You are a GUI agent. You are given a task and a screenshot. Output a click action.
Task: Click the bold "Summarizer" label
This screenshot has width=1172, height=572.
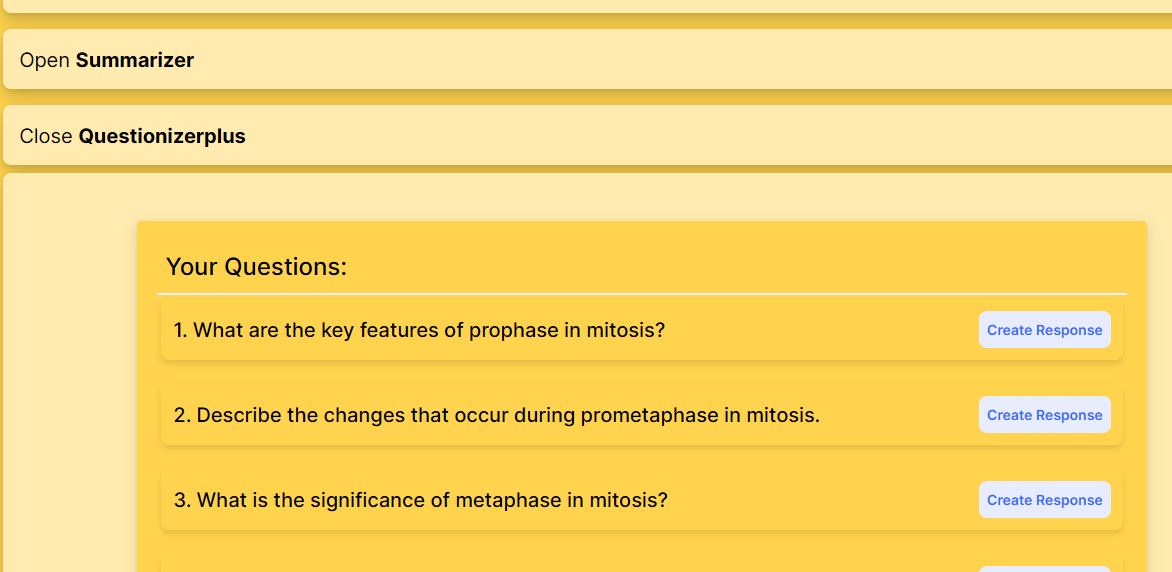(135, 60)
